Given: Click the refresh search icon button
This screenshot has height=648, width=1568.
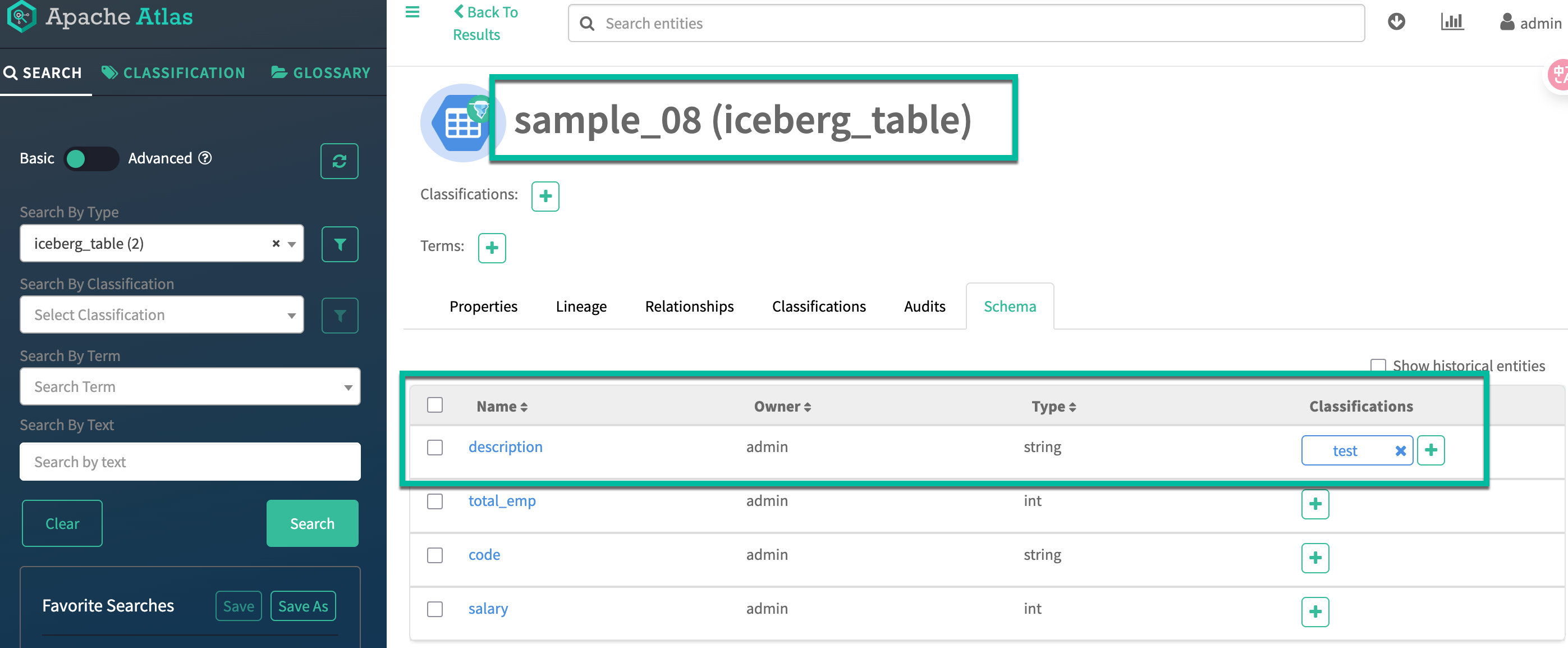Looking at the screenshot, I should 339,161.
